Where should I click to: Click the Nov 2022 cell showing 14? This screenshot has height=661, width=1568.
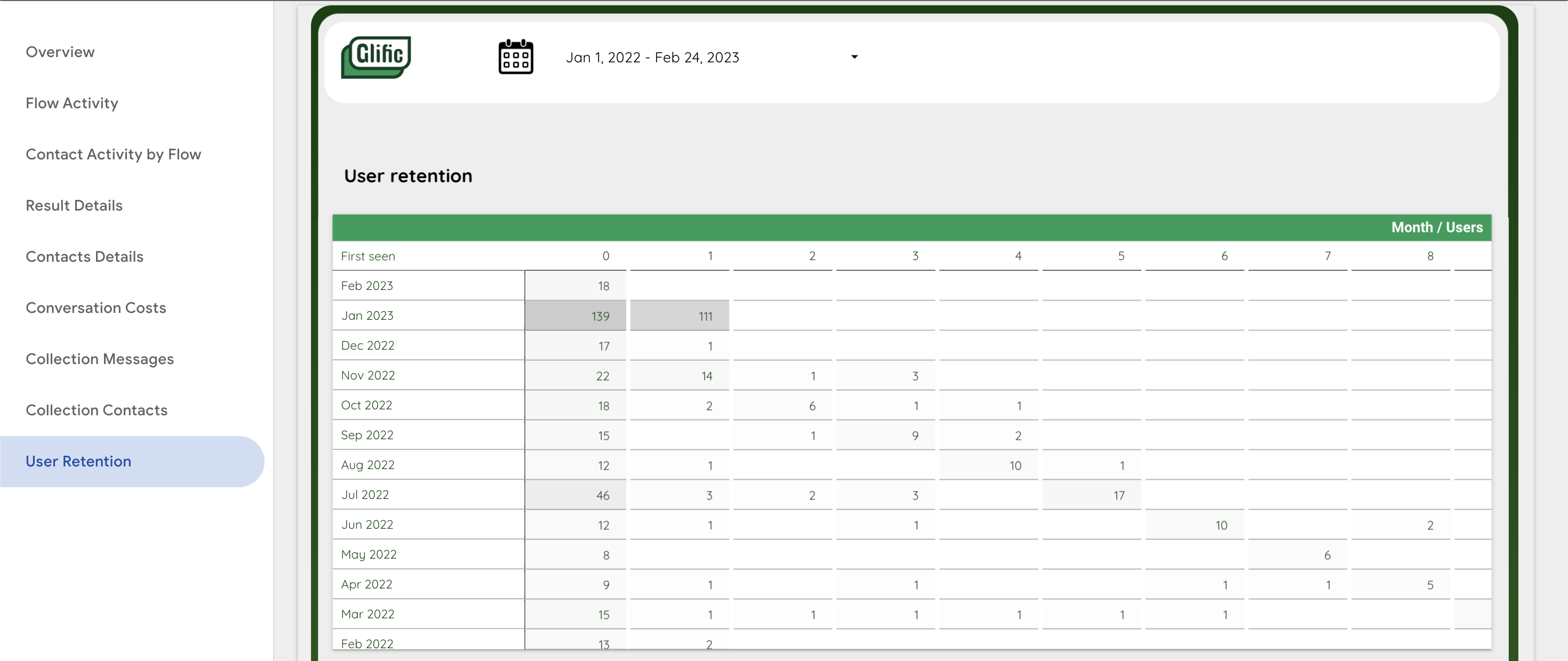(679, 375)
